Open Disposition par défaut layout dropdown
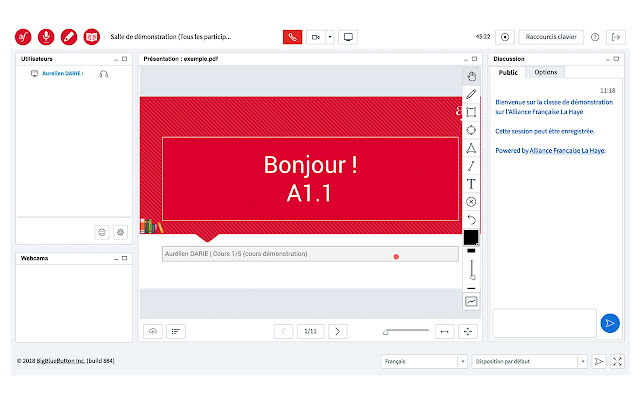The image size is (640, 400). coord(529,362)
